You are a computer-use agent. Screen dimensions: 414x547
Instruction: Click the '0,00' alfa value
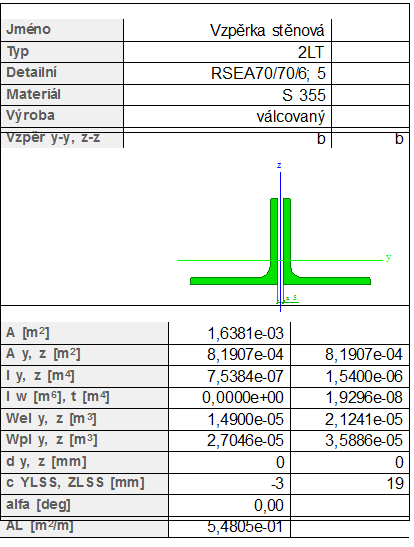tap(269, 505)
